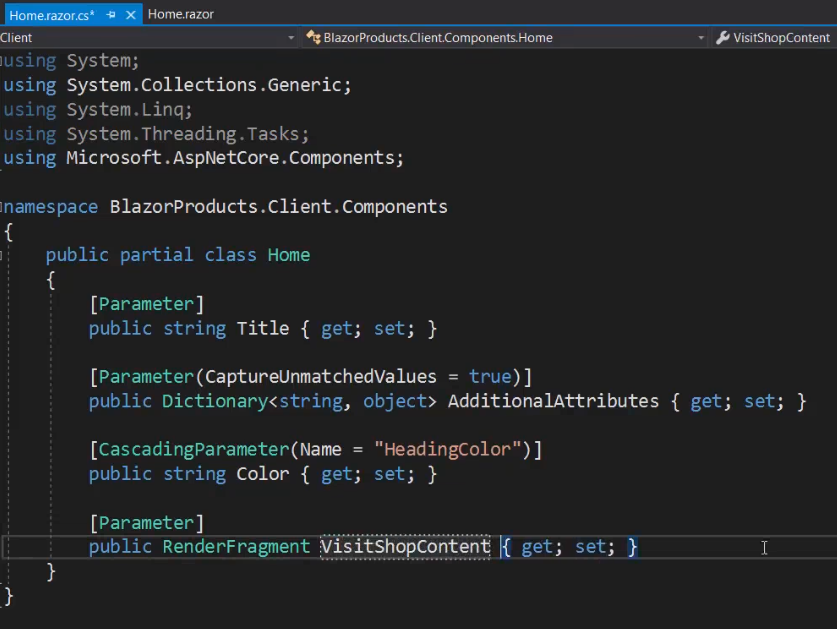The height and width of the screenshot is (629, 837).
Task: Switch to the Home.razor tab
Action: tap(180, 14)
